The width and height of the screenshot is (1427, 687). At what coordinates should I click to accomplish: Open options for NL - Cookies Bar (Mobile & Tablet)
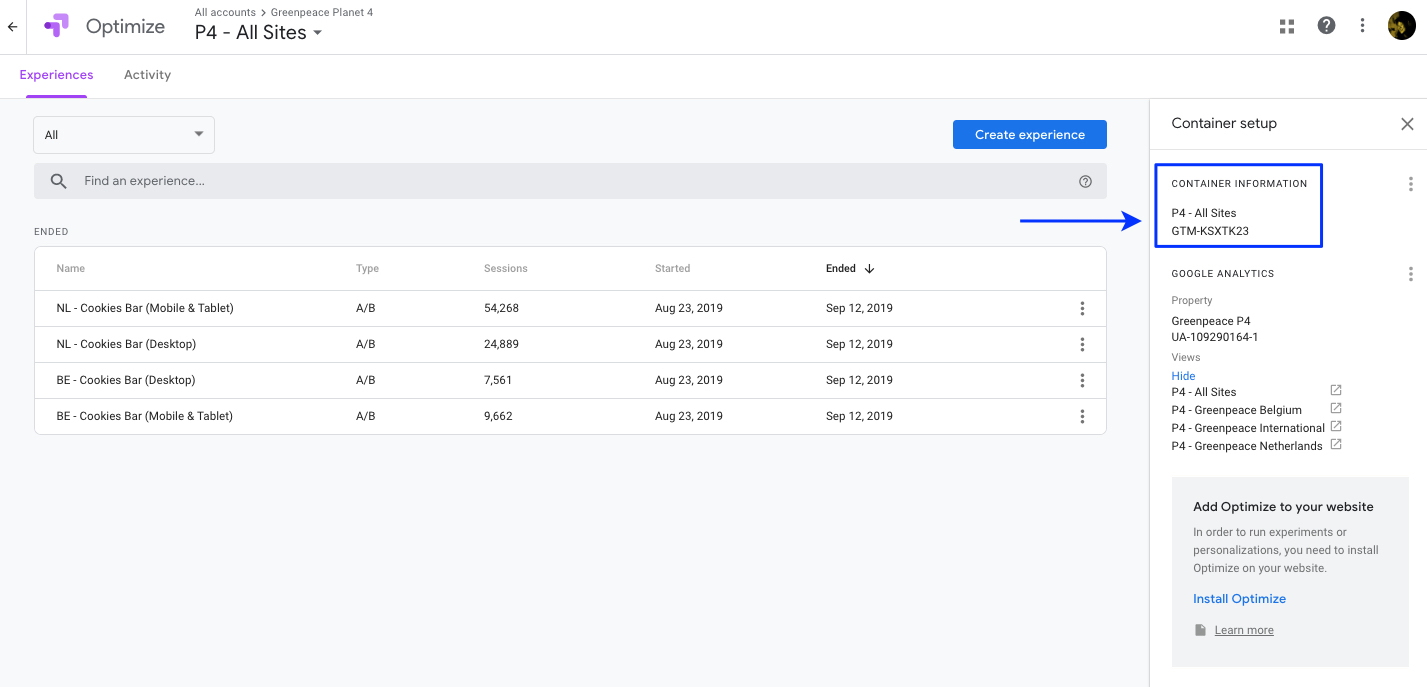click(1082, 308)
